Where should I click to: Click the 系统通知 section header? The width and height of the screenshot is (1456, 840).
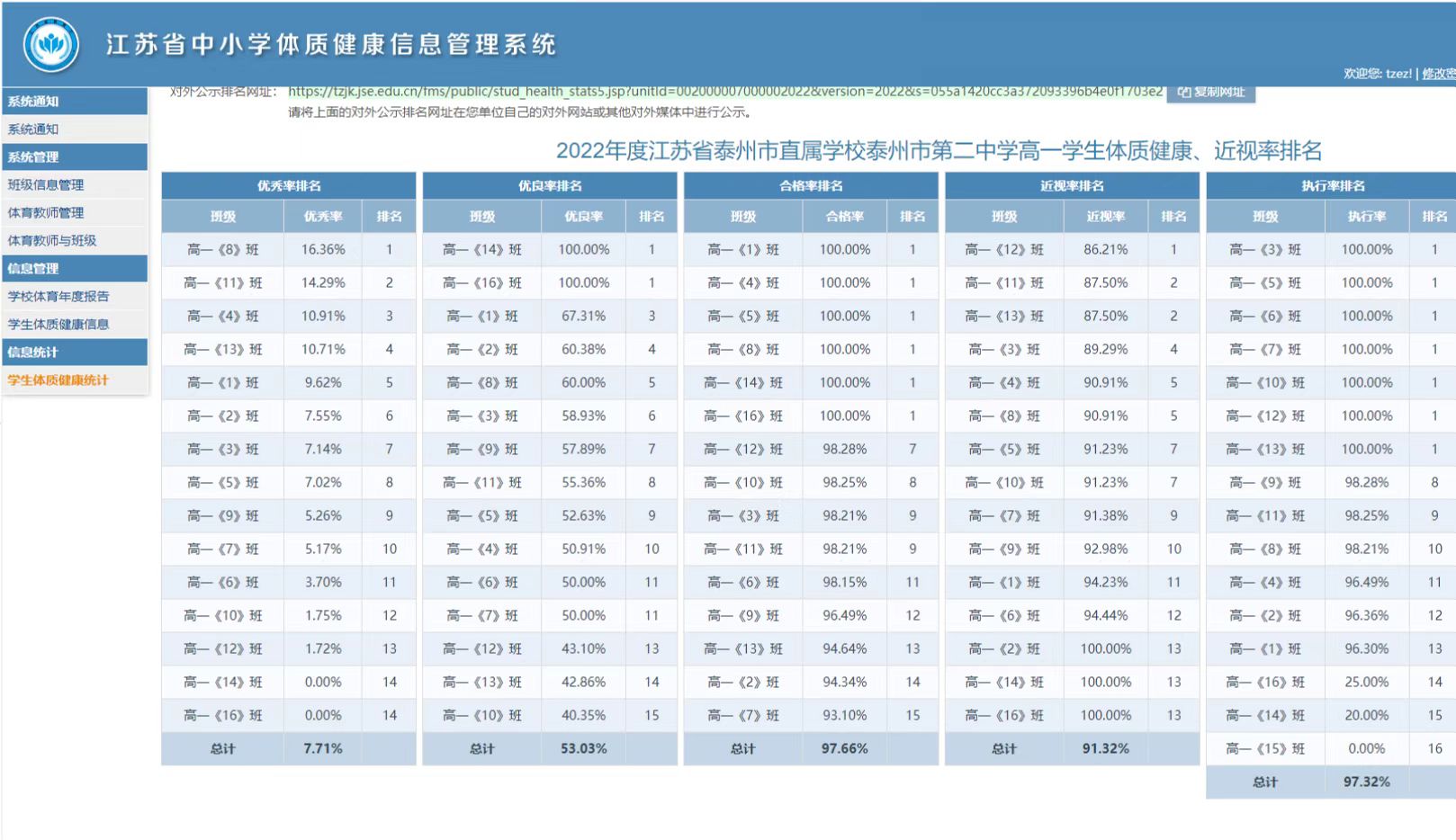[x=75, y=102]
